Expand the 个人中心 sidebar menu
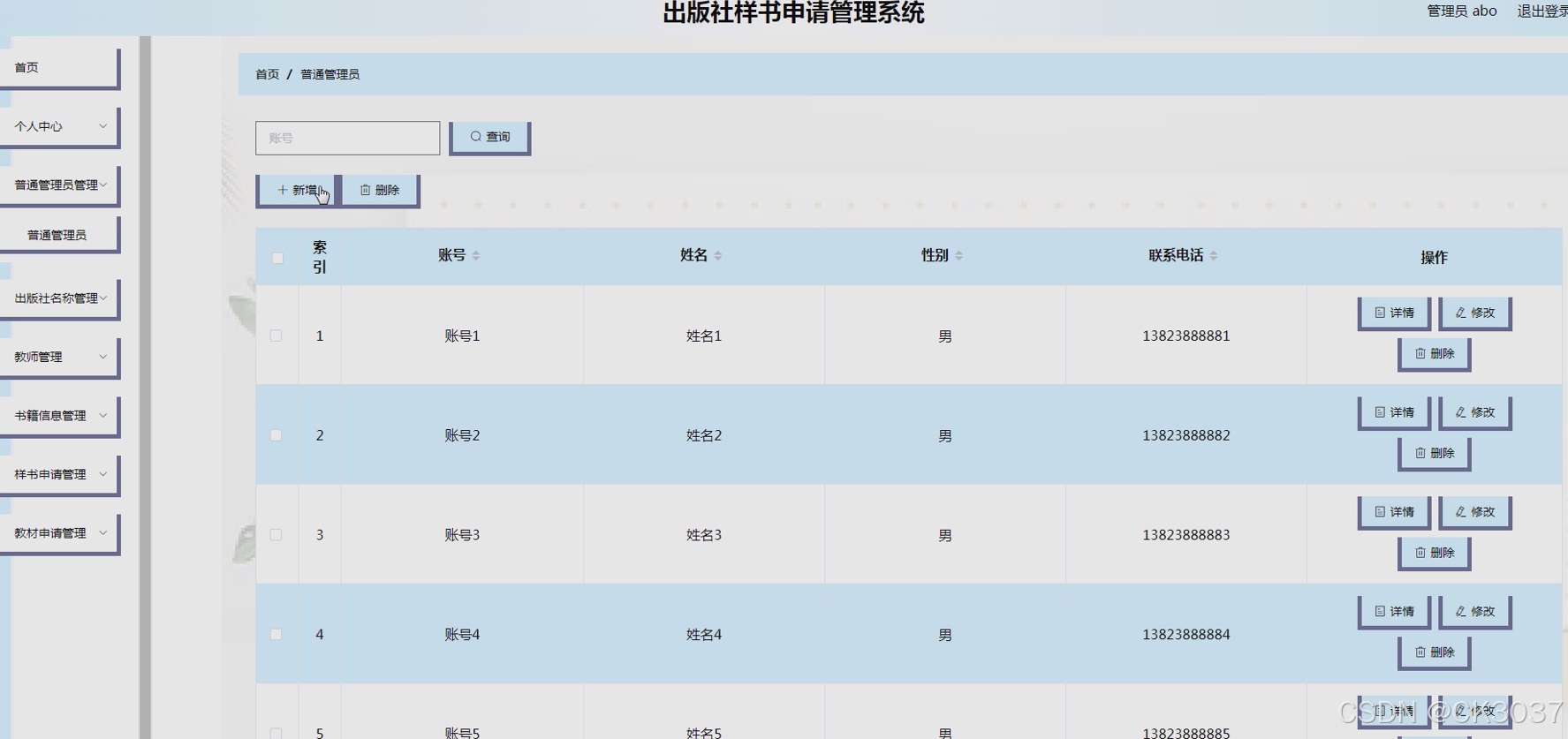Viewport: 1568px width, 739px height. point(59,127)
